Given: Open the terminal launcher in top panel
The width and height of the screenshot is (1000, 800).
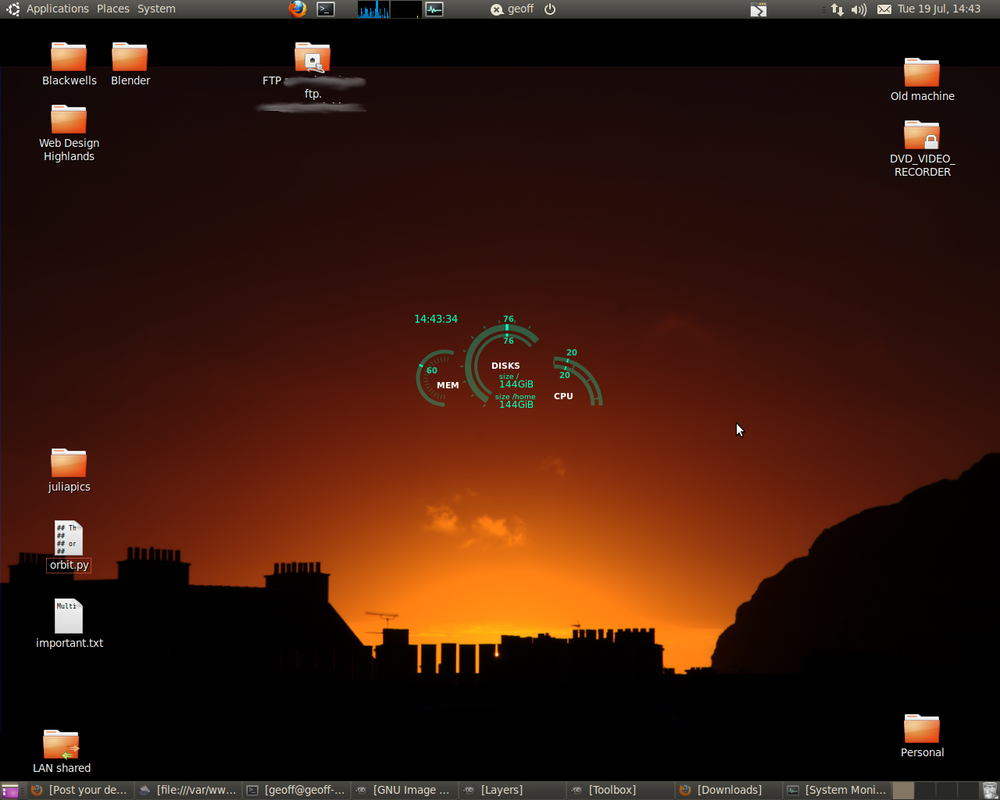Looking at the screenshot, I should coord(326,9).
